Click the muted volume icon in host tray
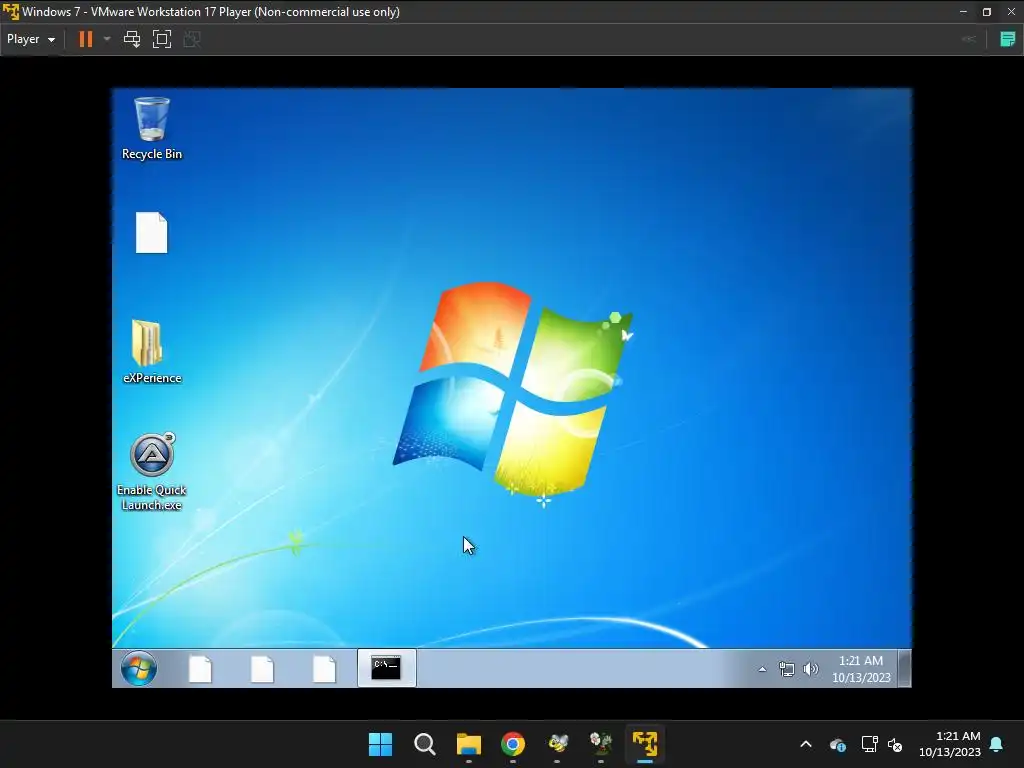Viewport: 1024px width, 768px height. tap(895, 744)
